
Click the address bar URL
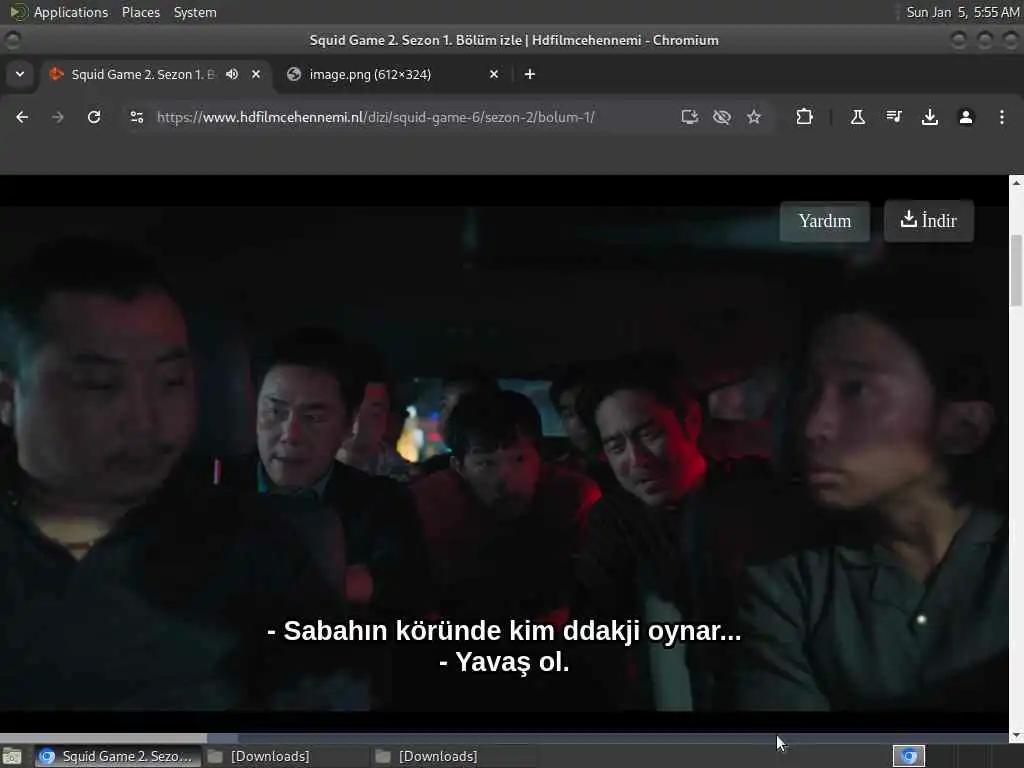pyautogui.click(x=376, y=117)
